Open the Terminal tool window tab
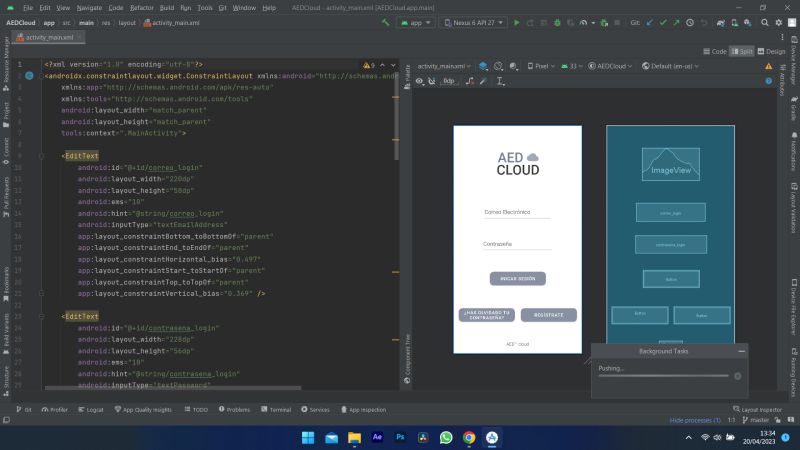 tap(276, 410)
